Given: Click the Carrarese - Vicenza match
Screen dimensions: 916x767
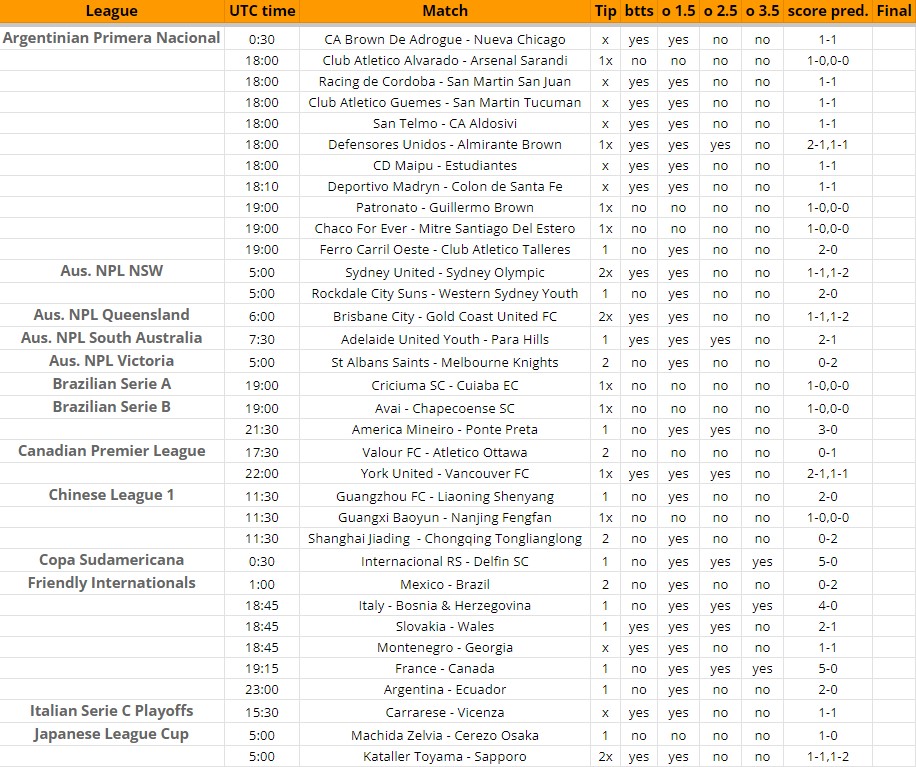Looking at the screenshot, I should tap(445, 713).
